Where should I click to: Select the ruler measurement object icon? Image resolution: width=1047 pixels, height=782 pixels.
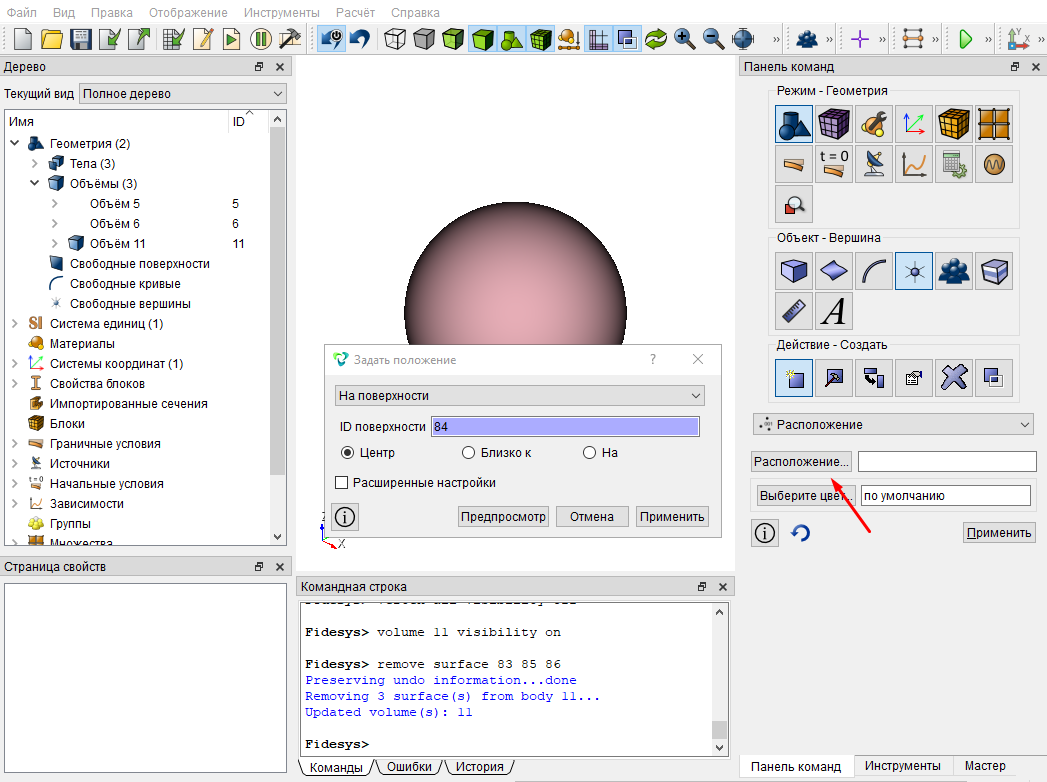click(794, 311)
